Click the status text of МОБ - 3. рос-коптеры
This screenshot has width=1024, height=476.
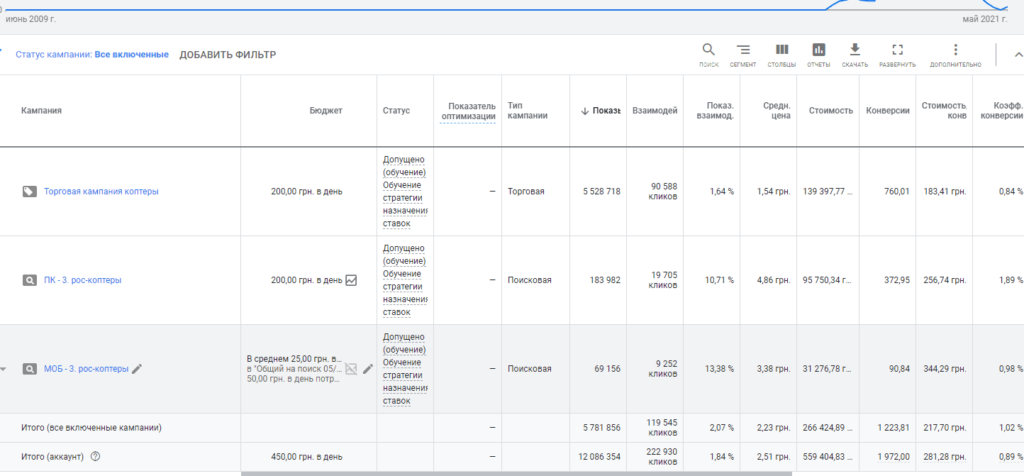click(x=405, y=369)
